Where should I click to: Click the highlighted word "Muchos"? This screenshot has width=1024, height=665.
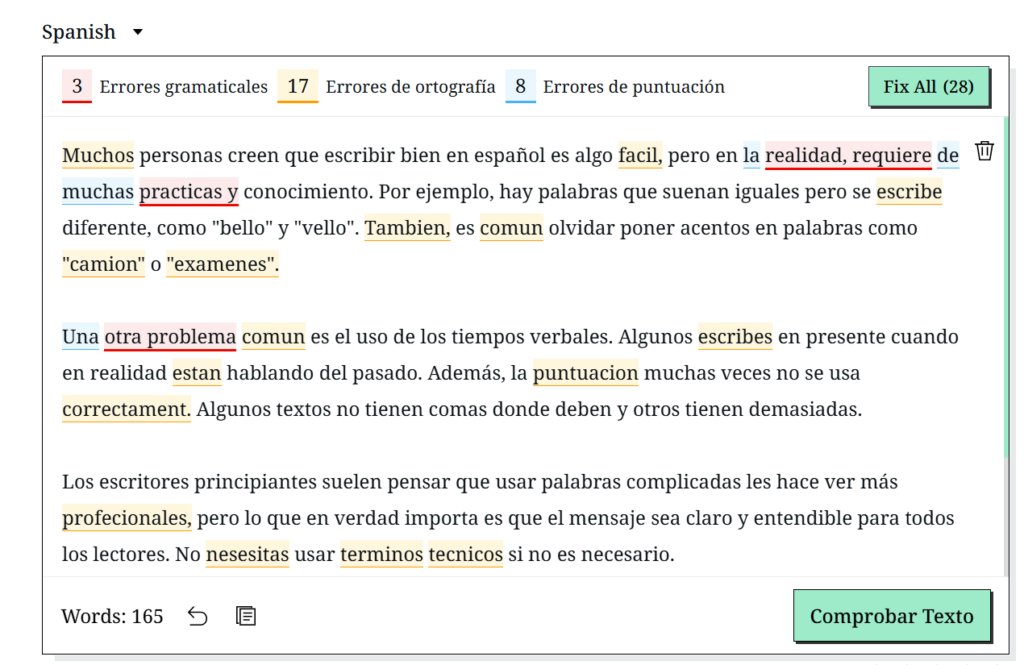98,156
